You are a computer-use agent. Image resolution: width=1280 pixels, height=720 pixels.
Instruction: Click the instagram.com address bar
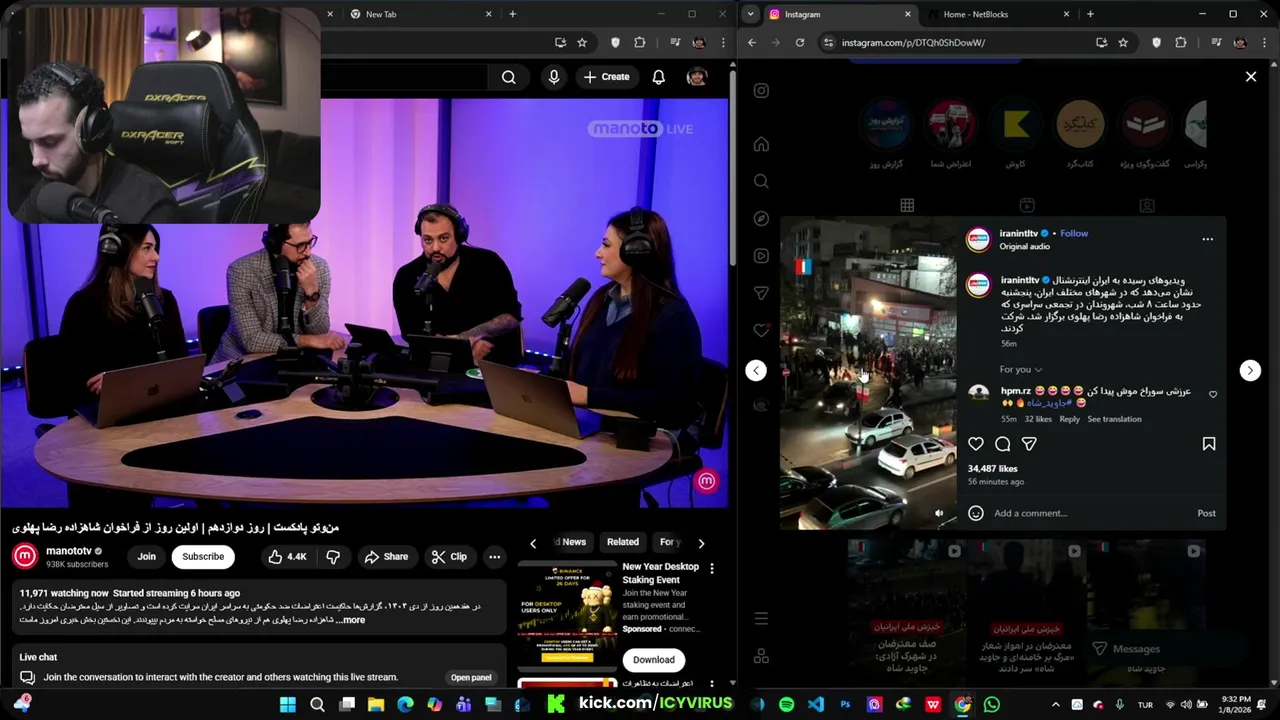click(x=955, y=42)
